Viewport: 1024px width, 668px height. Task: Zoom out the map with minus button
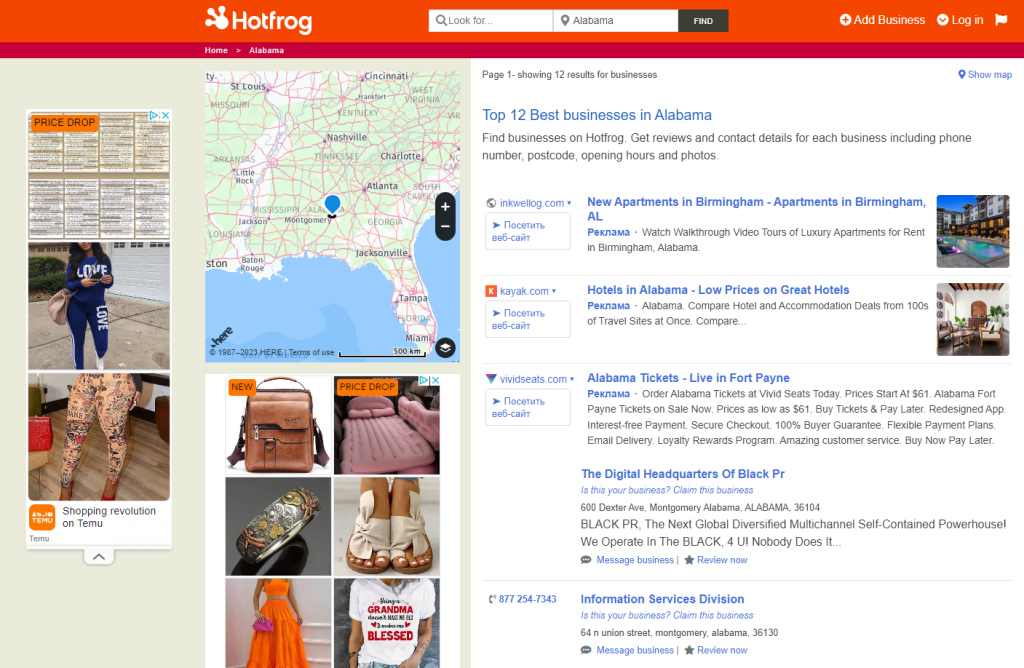click(x=445, y=227)
